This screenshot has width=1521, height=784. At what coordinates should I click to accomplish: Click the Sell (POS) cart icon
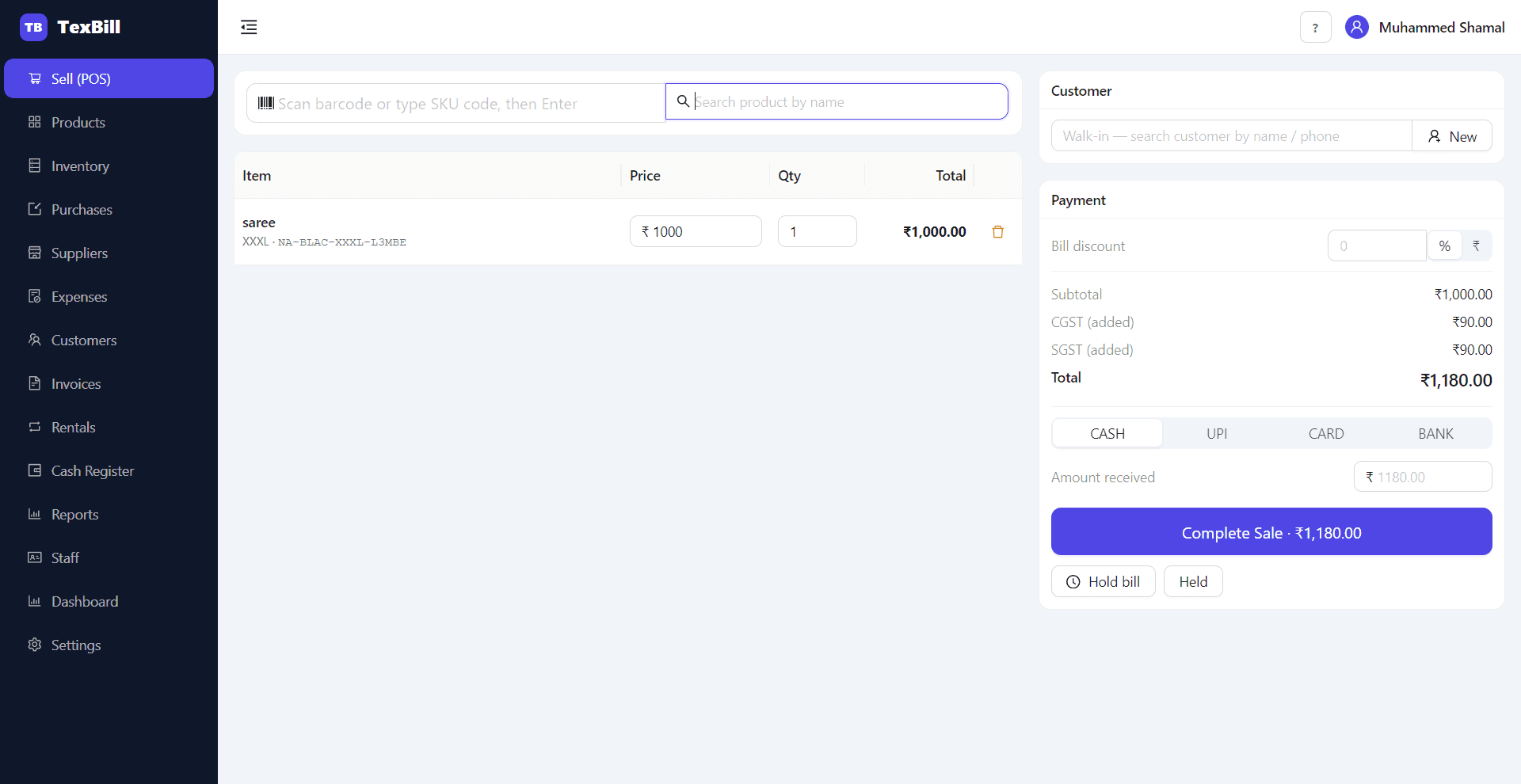(x=35, y=78)
